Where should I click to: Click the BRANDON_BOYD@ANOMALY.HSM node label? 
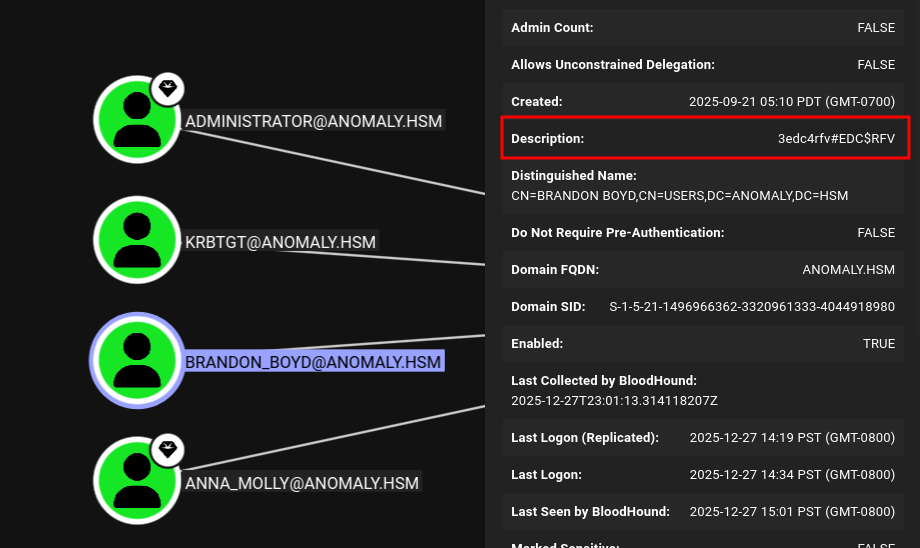(x=312, y=361)
